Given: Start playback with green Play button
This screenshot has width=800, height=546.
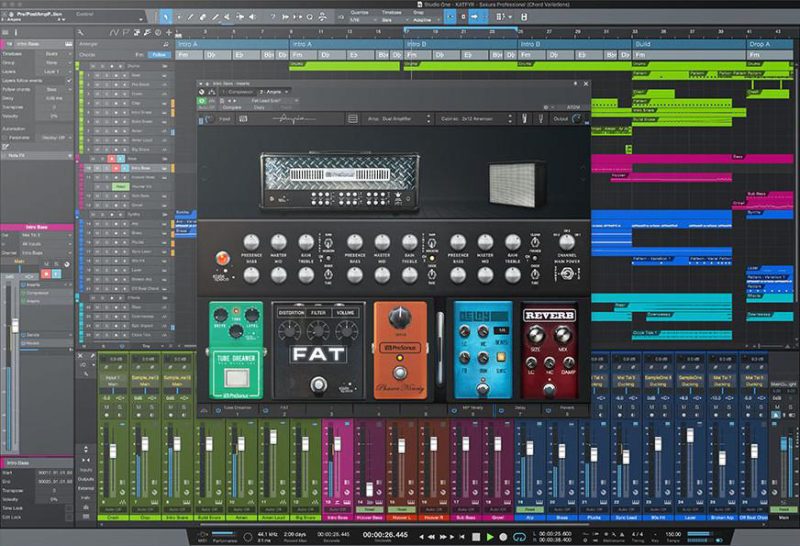Looking at the screenshot, I should tap(490, 537).
